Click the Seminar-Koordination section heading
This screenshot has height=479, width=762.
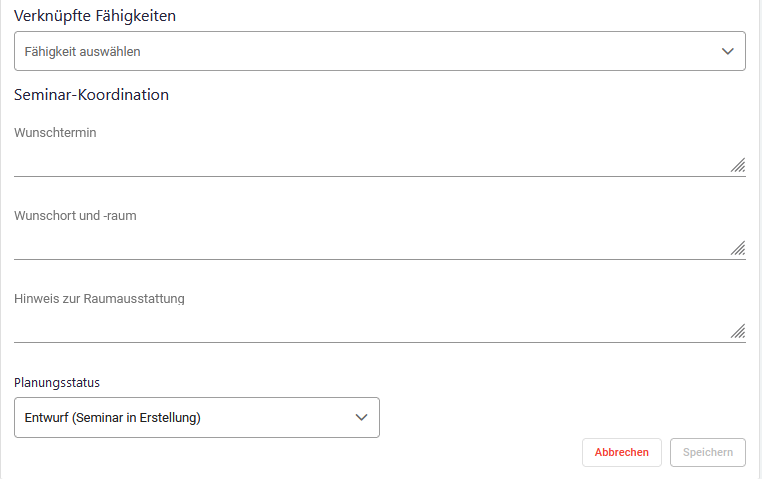[91, 95]
